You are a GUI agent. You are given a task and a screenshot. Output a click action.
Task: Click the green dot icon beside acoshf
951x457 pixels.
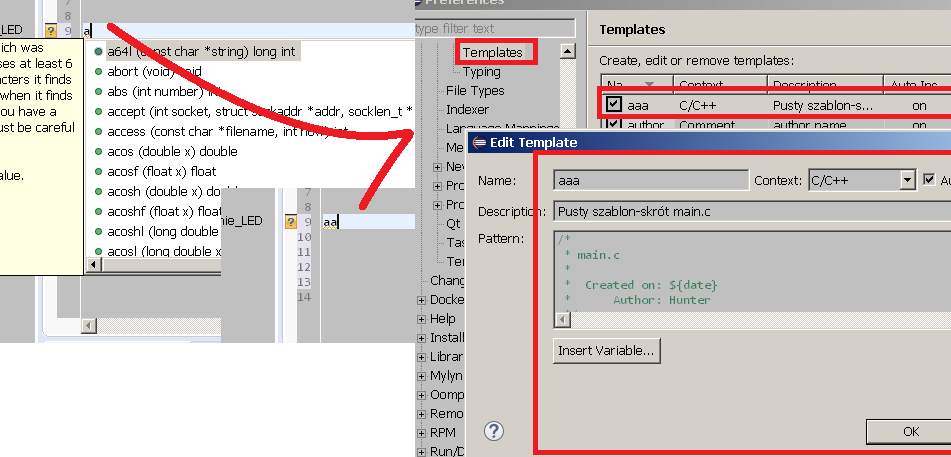98,212
